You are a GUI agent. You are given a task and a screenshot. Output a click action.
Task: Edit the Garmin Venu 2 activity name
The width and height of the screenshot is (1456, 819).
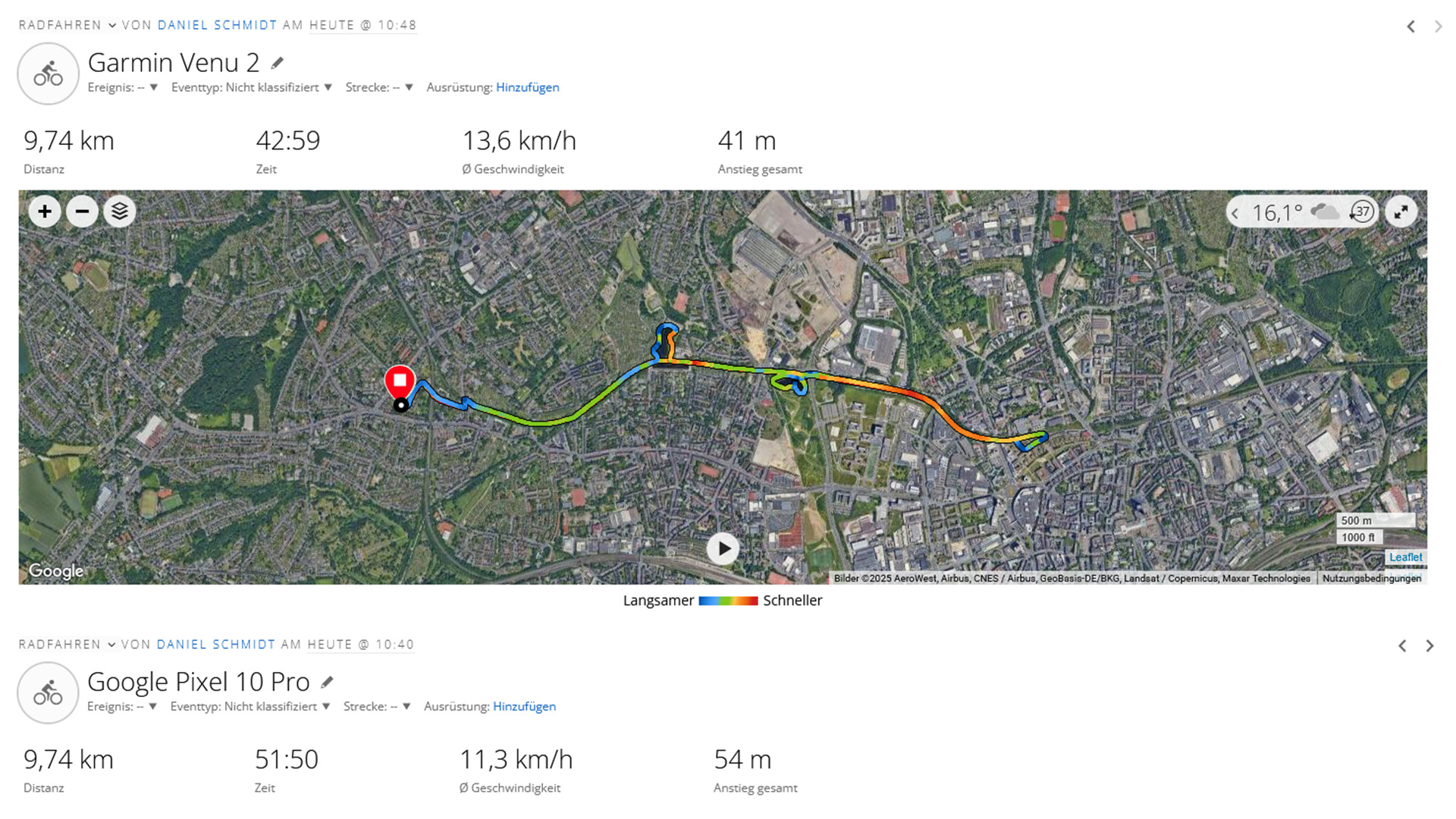[x=278, y=63]
